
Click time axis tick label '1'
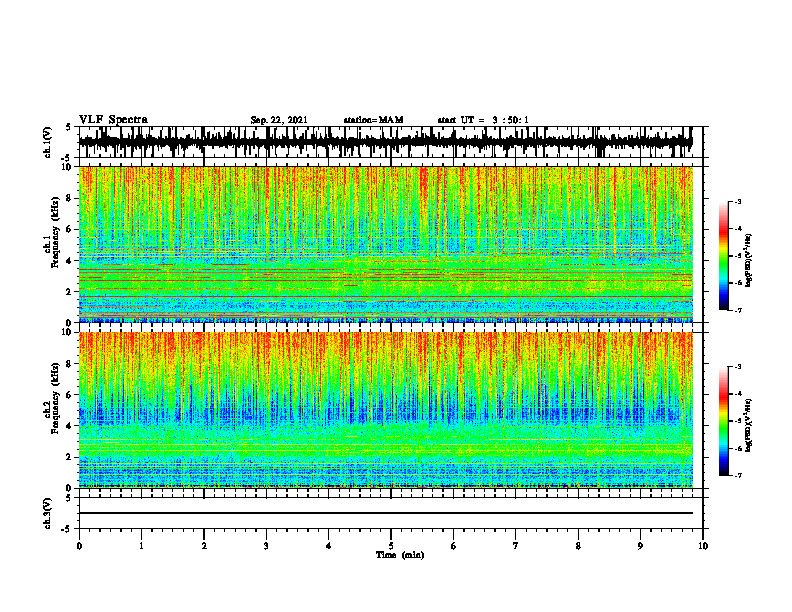(x=141, y=546)
